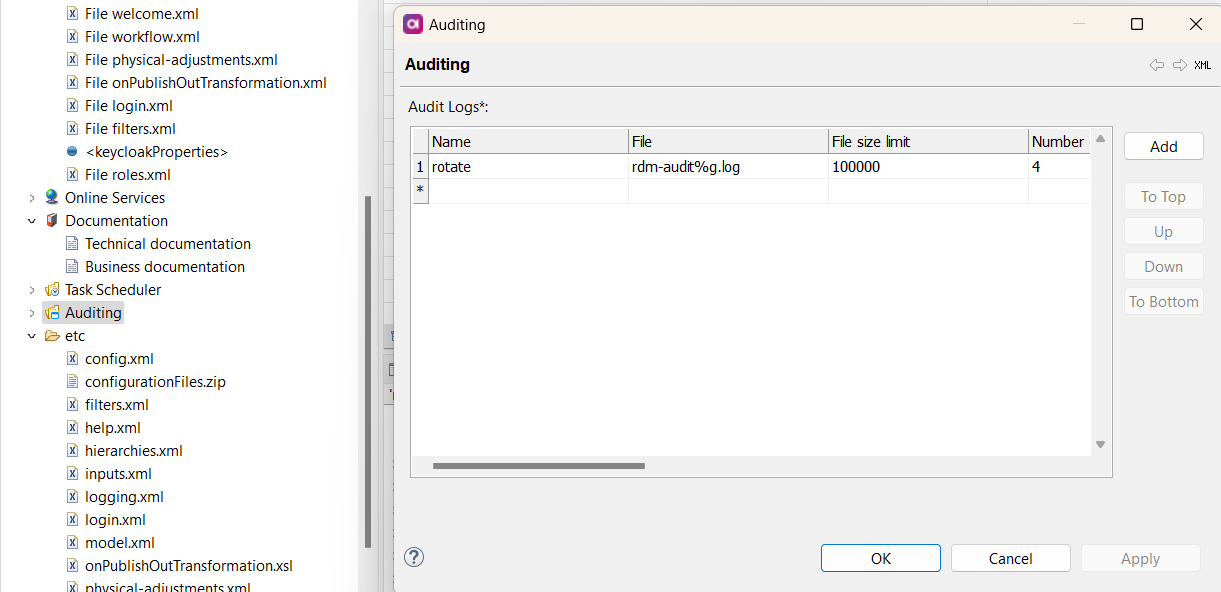
Task: Click the inputs.xml file icon
Action: point(72,473)
